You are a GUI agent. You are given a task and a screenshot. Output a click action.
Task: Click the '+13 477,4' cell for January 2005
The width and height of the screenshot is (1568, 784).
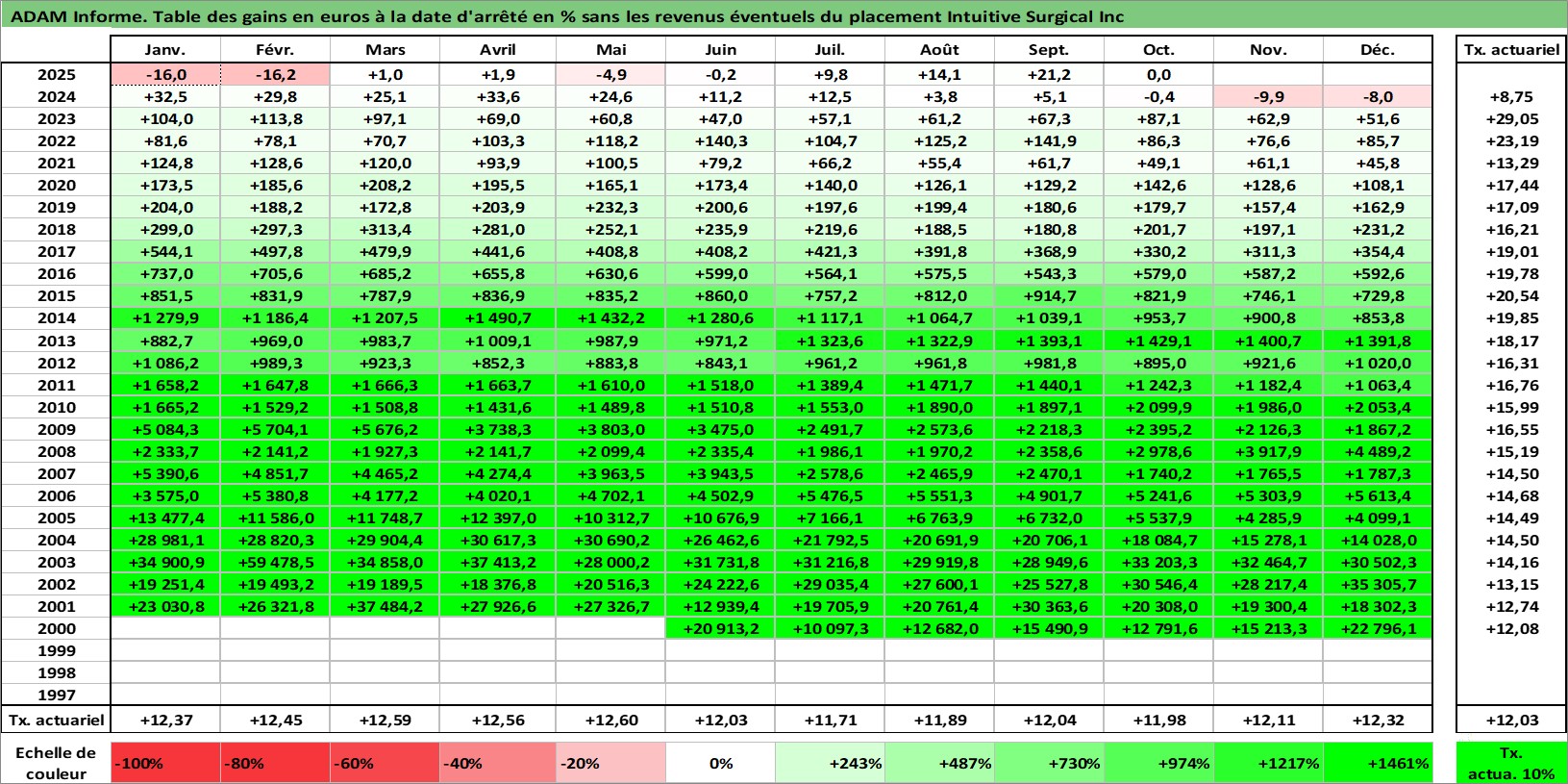(x=165, y=518)
